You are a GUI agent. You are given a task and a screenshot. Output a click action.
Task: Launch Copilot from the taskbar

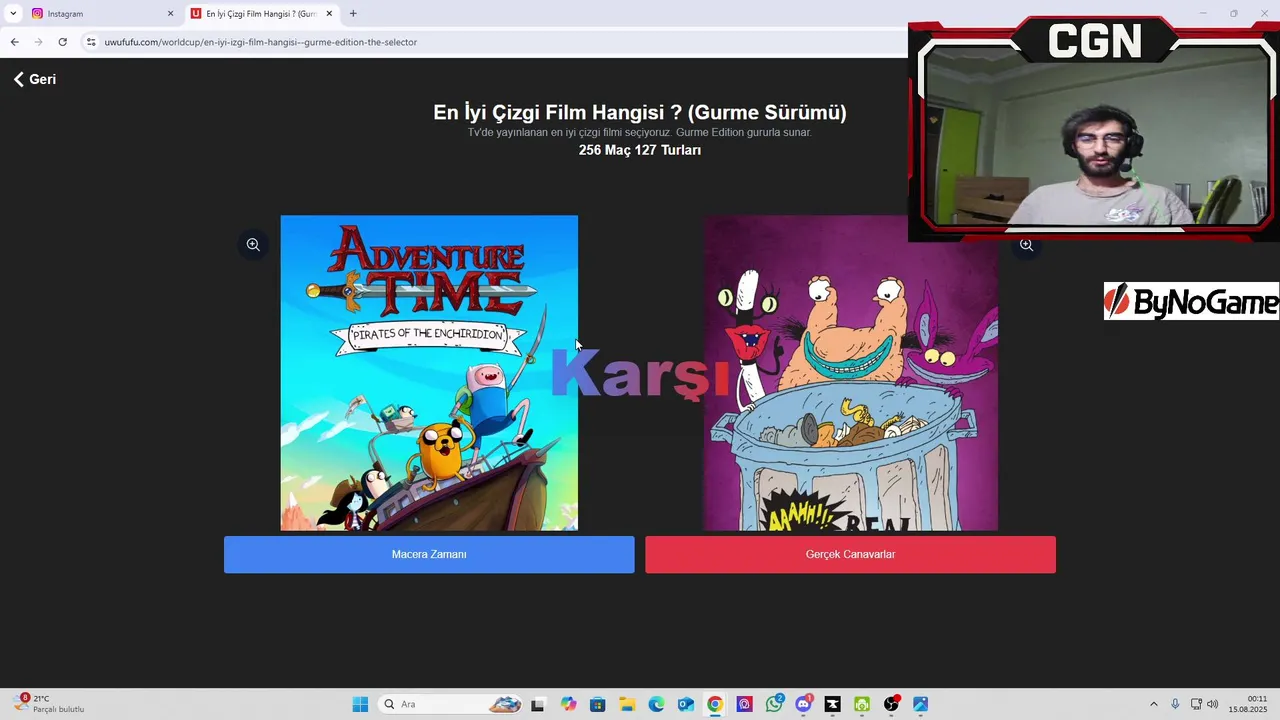click(x=568, y=704)
